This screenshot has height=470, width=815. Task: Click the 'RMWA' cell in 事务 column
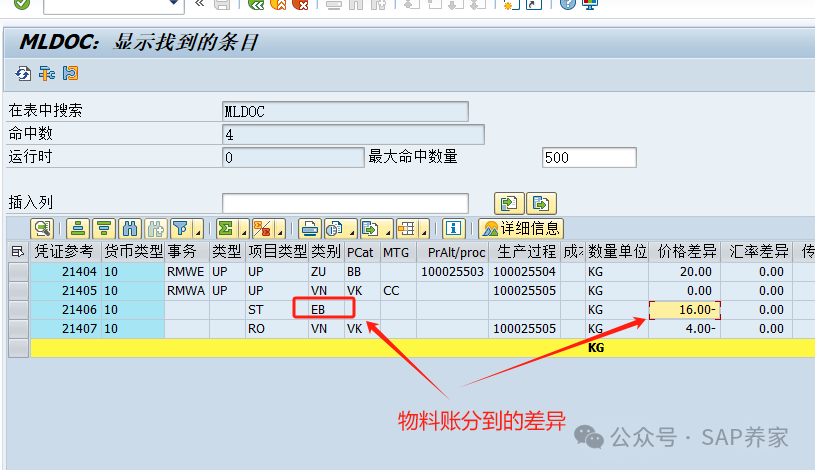click(x=187, y=291)
